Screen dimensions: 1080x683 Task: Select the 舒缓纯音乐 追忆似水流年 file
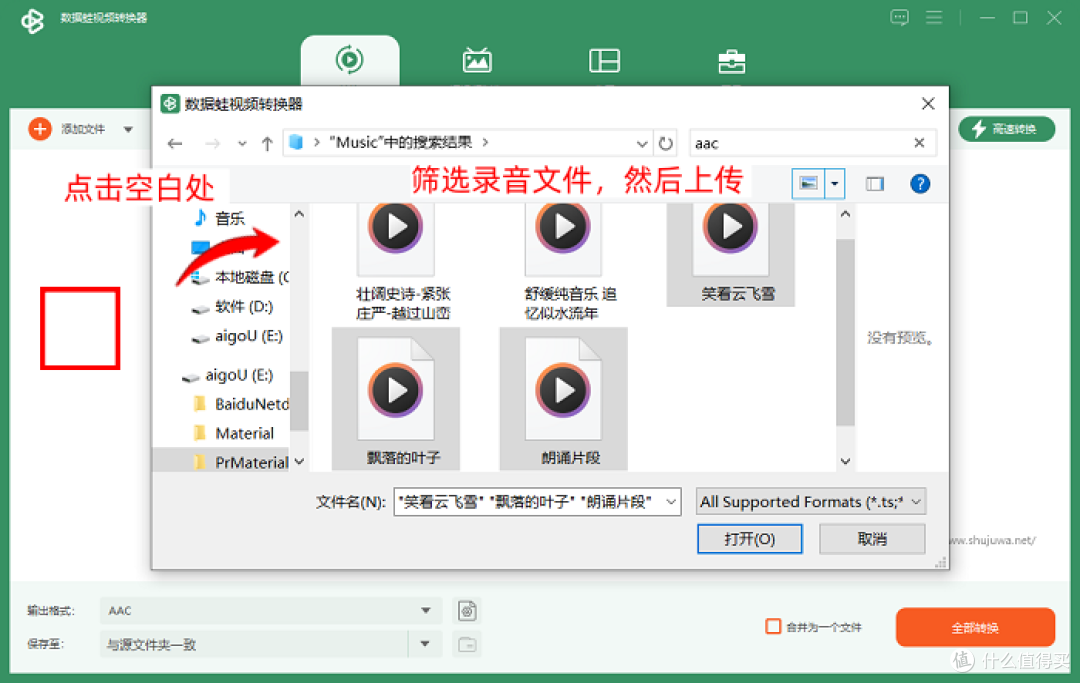563,262
